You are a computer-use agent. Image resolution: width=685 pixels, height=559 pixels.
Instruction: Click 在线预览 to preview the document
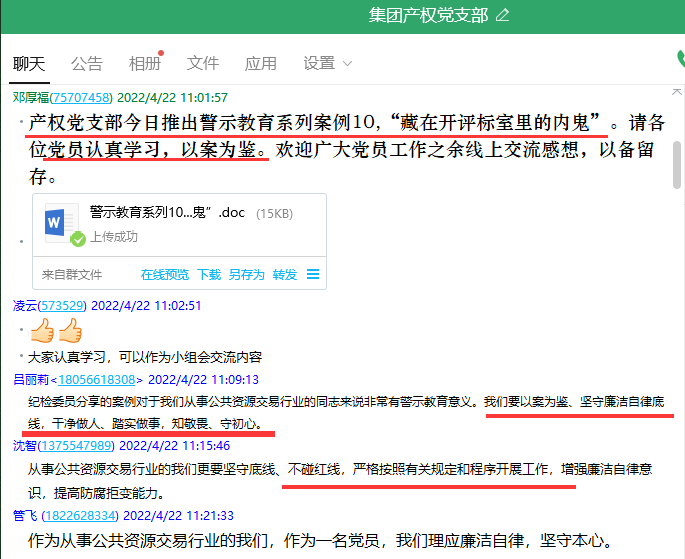click(x=164, y=274)
